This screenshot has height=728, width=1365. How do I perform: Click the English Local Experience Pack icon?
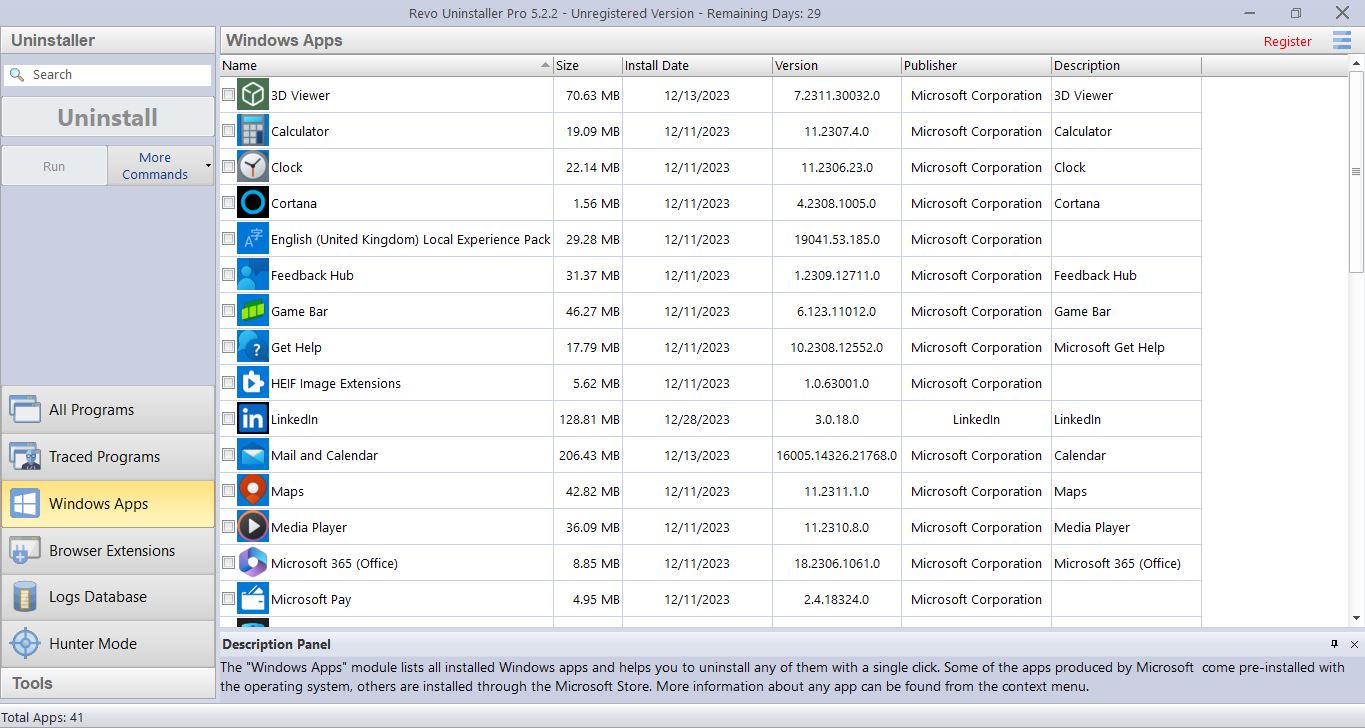coord(253,239)
